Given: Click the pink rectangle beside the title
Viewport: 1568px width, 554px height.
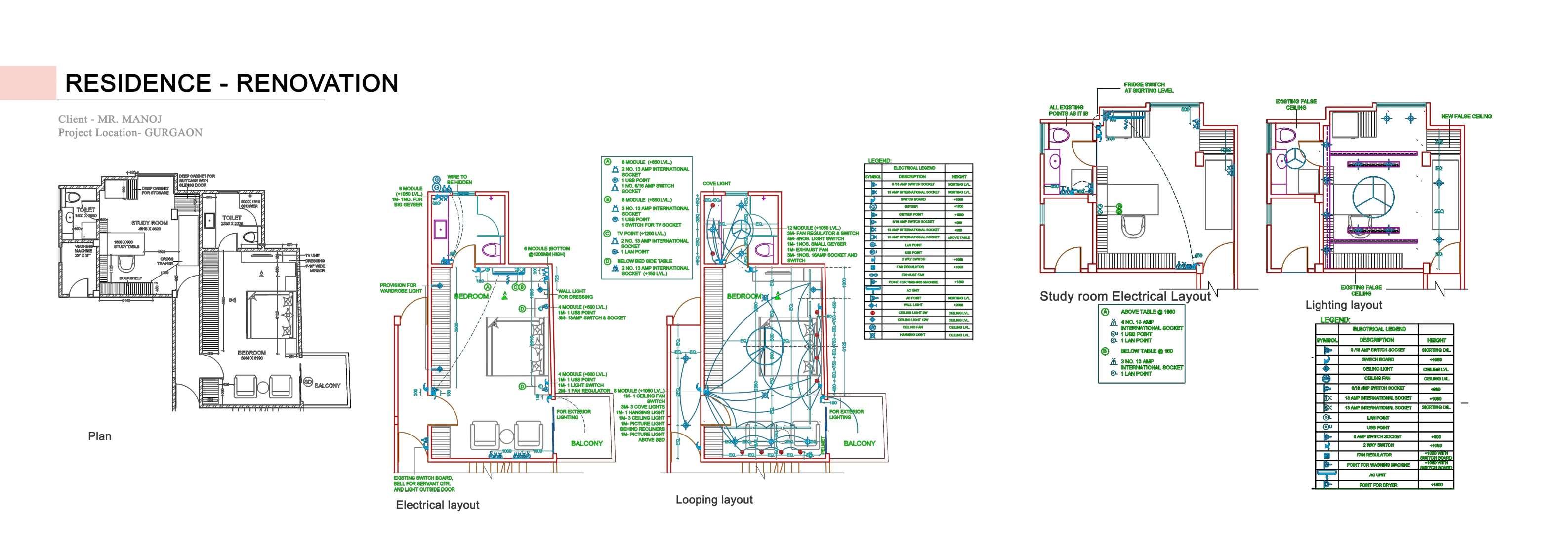Looking at the screenshot, I should coord(28,82).
